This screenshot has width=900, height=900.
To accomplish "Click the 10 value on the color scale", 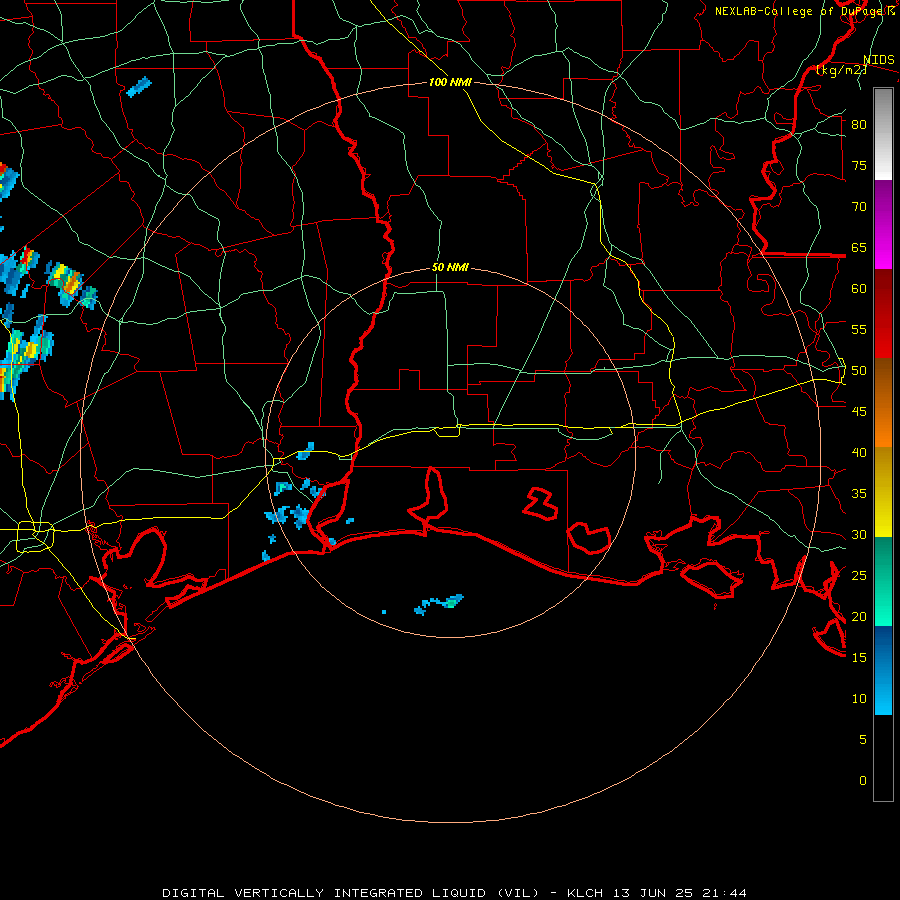I will (859, 699).
